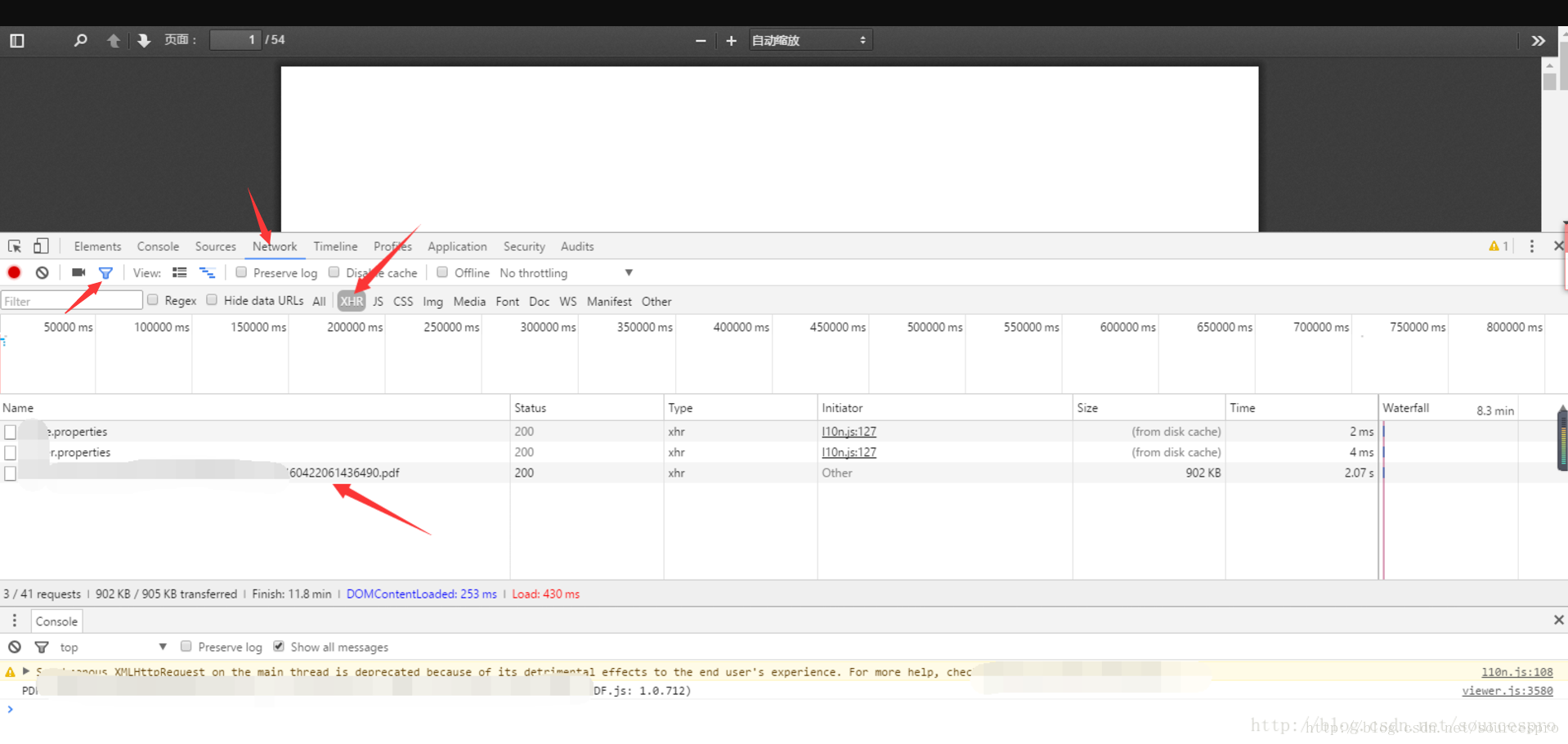The width and height of the screenshot is (1568, 744).
Task: Toggle the network filter funnel icon
Action: point(105,272)
